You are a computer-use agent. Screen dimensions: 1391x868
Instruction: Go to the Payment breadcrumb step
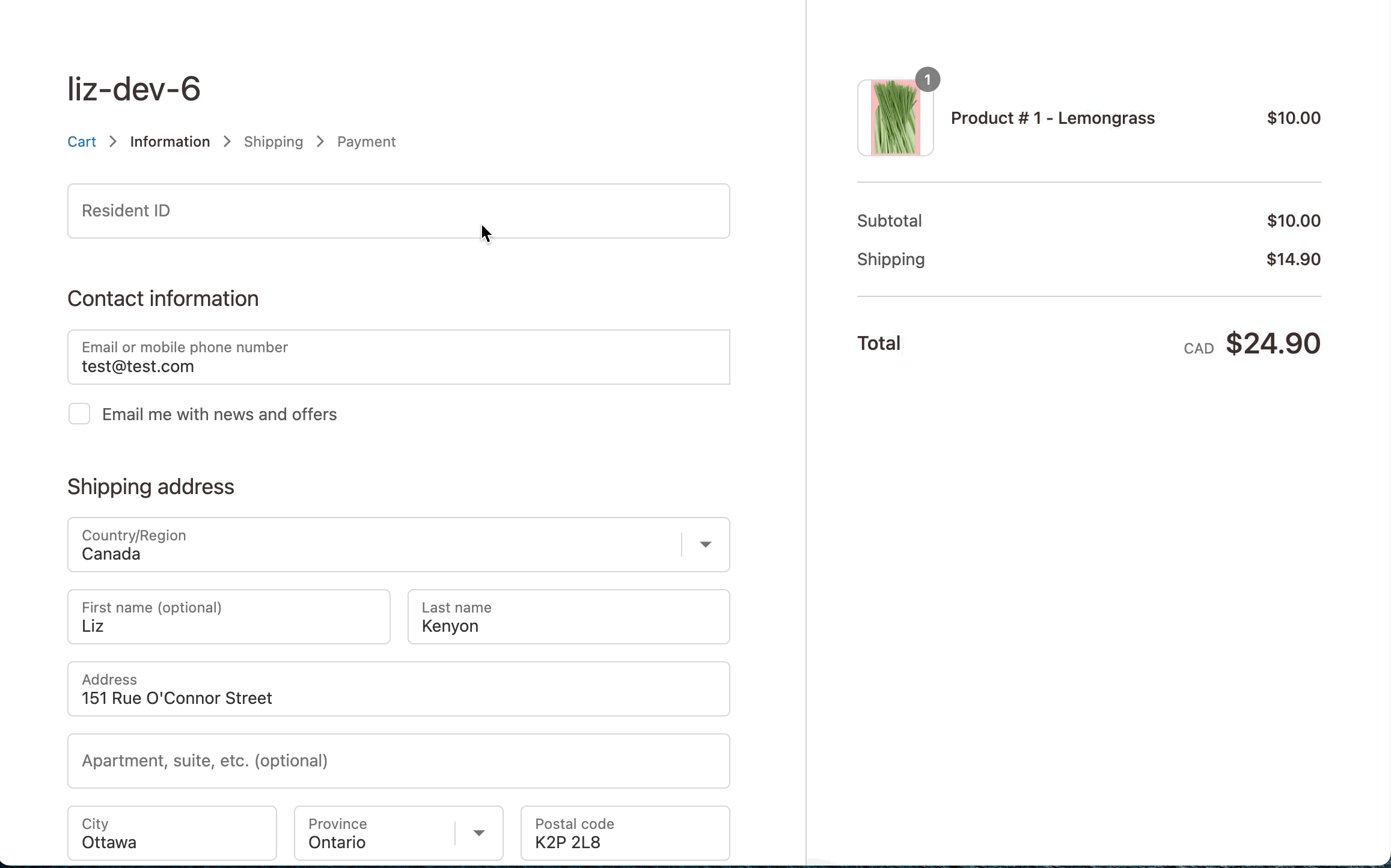[366, 142]
